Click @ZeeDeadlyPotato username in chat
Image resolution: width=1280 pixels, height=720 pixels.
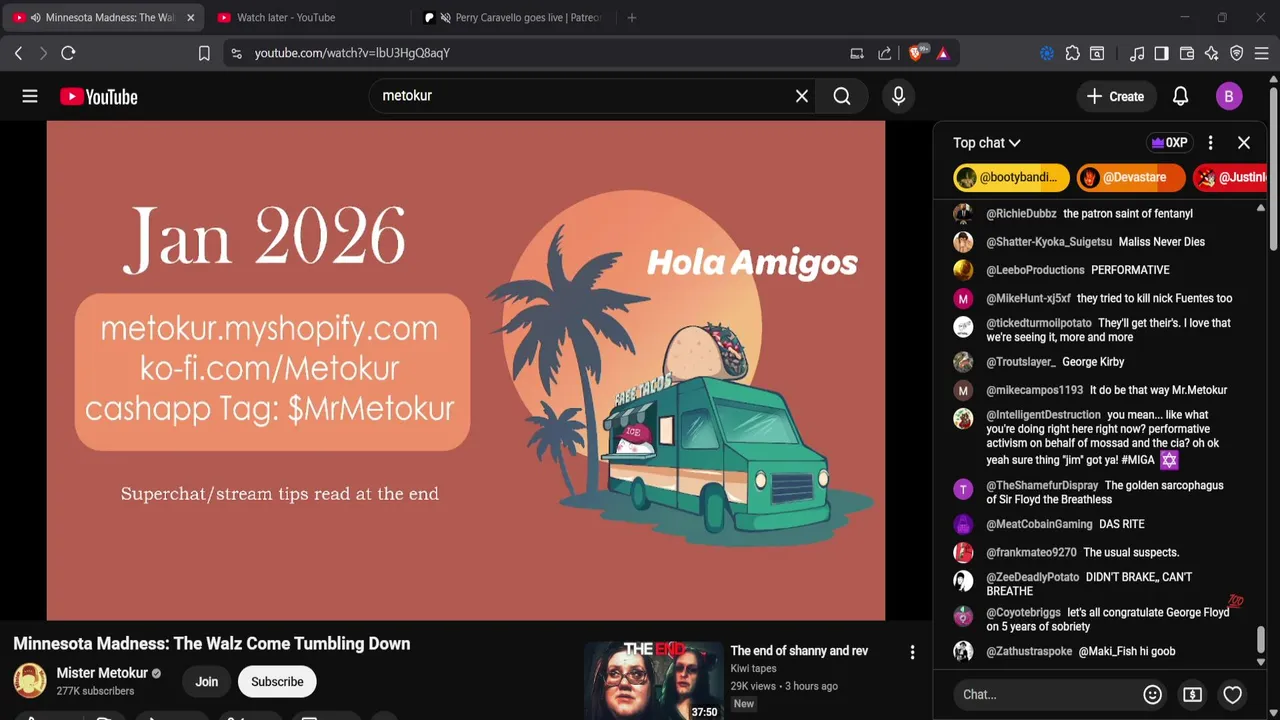[1033, 577]
